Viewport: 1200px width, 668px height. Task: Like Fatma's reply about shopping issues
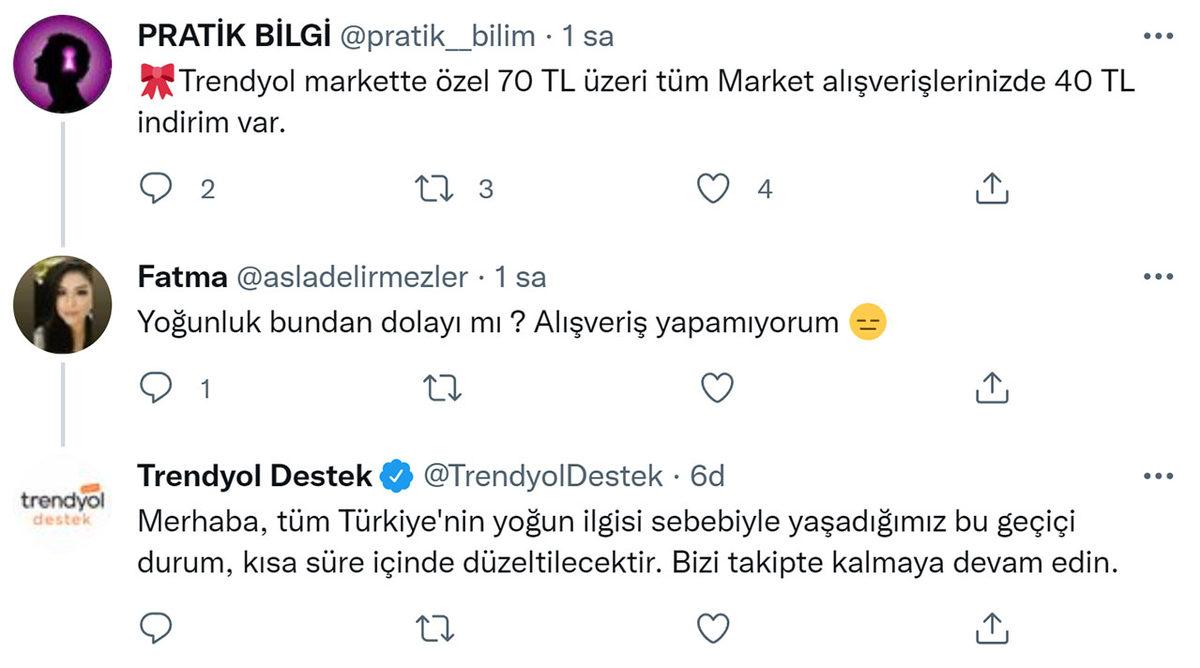716,387
